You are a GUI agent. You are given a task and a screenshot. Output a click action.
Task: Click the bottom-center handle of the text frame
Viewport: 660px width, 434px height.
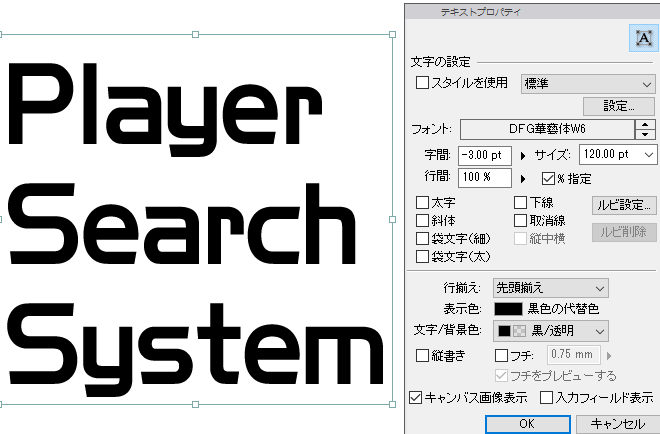pos(195,405)
